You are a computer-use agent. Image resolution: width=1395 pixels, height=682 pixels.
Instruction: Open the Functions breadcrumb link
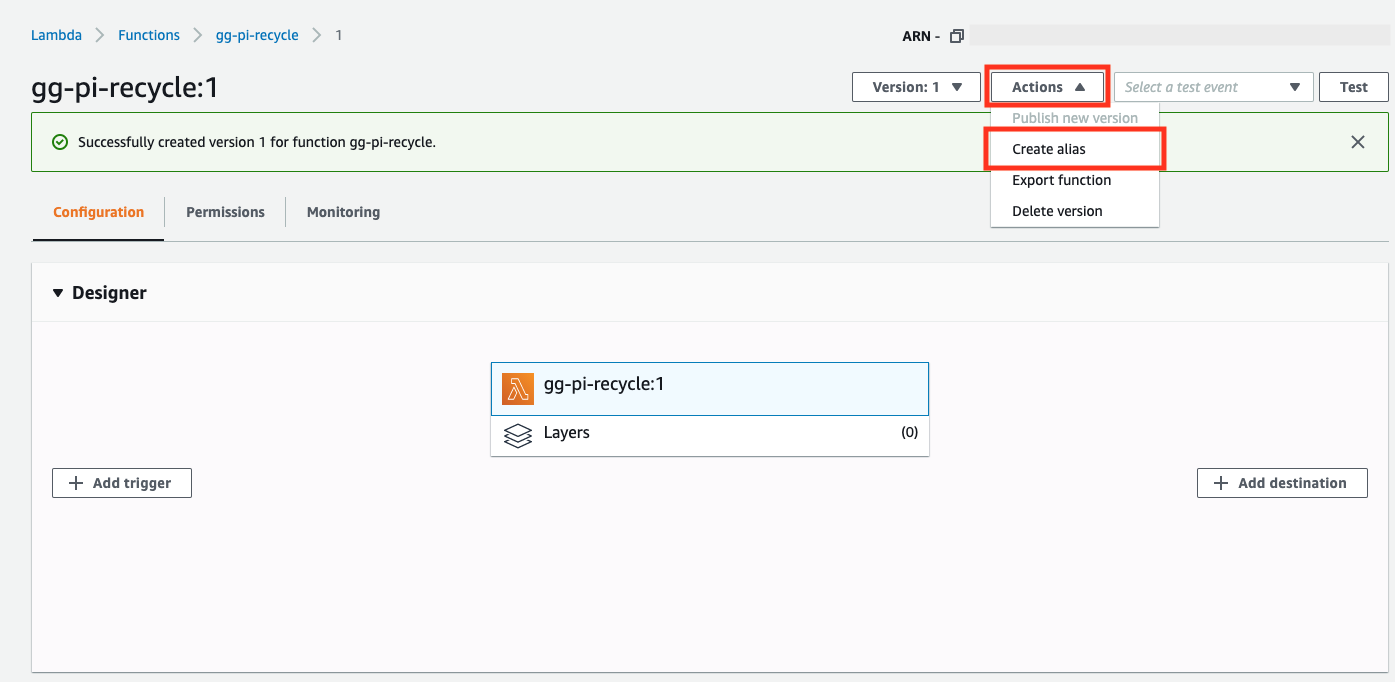(149, 35)
